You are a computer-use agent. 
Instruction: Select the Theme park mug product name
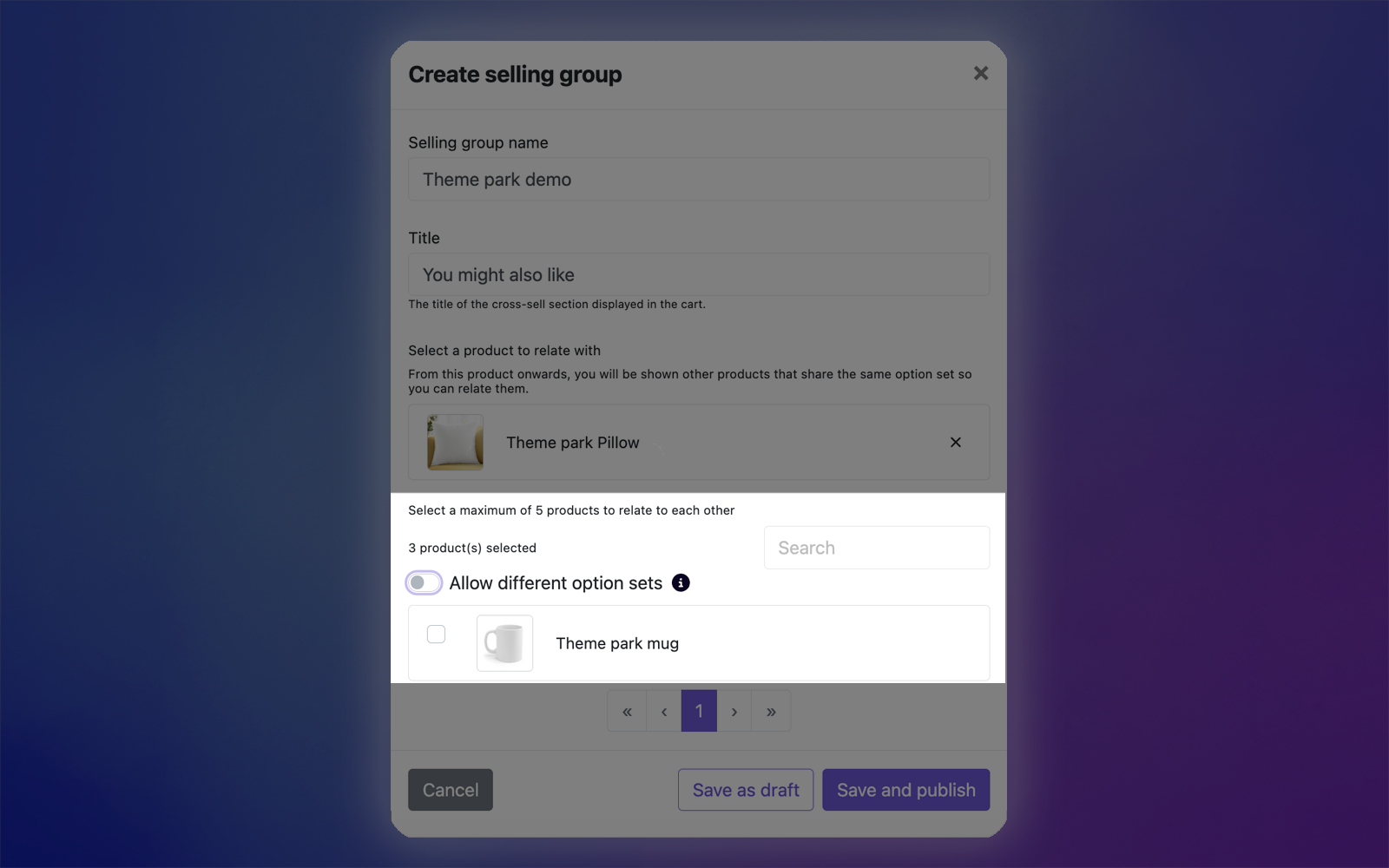[x=617, y=643]
